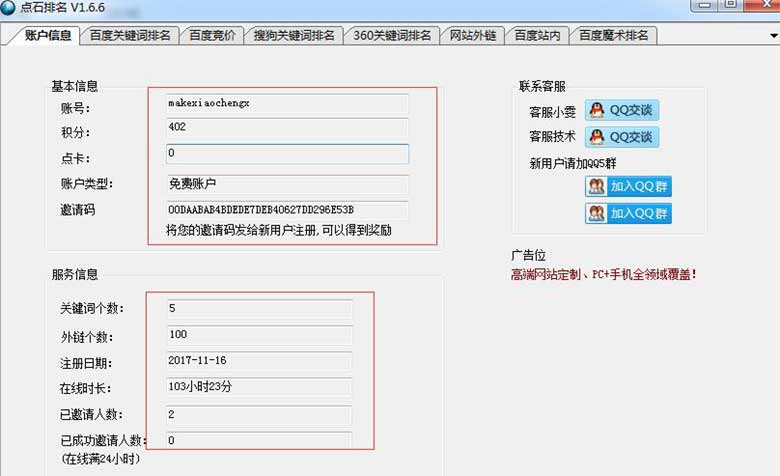Click the 外链个数 field showing 100
This screenshot has height=476, width=780.
coord(259,335)
